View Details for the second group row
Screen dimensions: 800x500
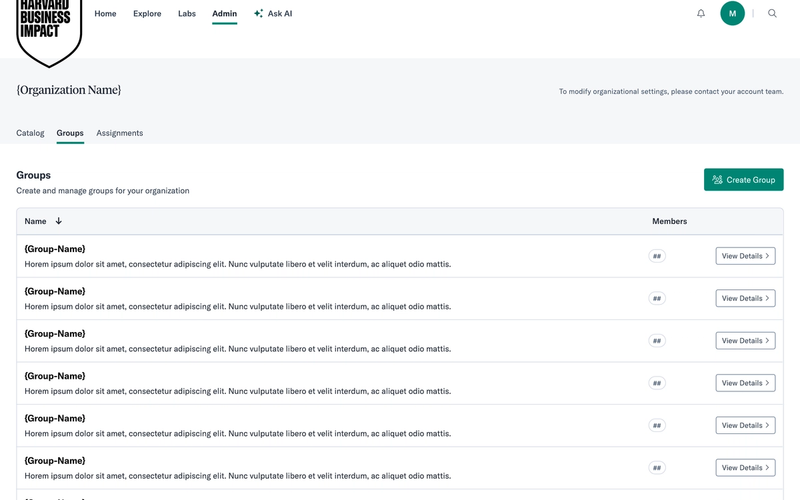[745, 298]
